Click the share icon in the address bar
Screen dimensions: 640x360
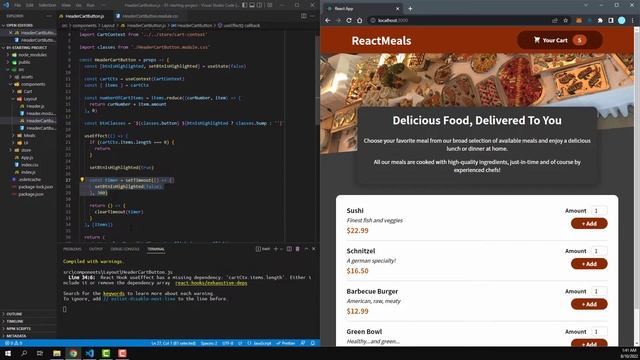point(555,20)
